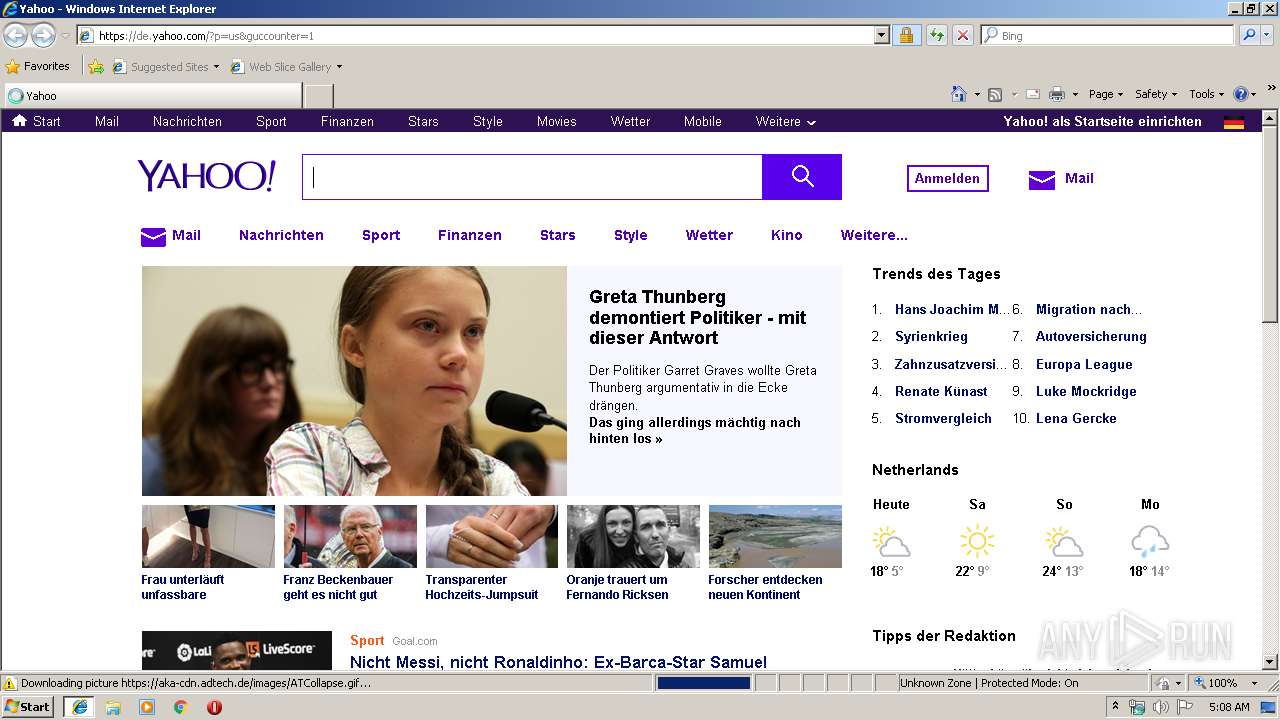The height and width of the screenshot is (720, 1280).
Task: Click the Home icon in command bar
Action: [958, 94]
